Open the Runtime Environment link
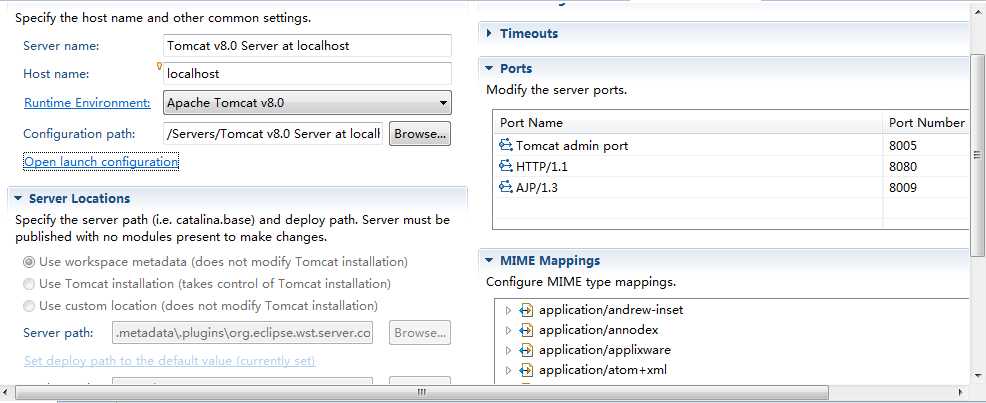Screen dimensions: 986x403 tap(87, 102)
